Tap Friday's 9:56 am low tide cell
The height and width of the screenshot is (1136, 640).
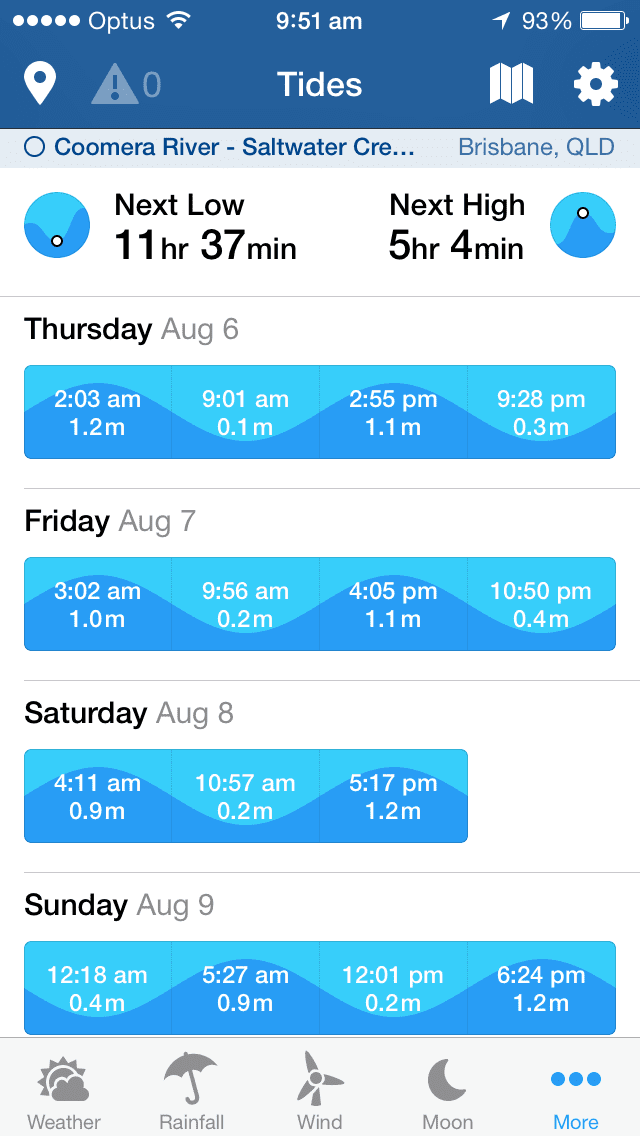(245, 604)
